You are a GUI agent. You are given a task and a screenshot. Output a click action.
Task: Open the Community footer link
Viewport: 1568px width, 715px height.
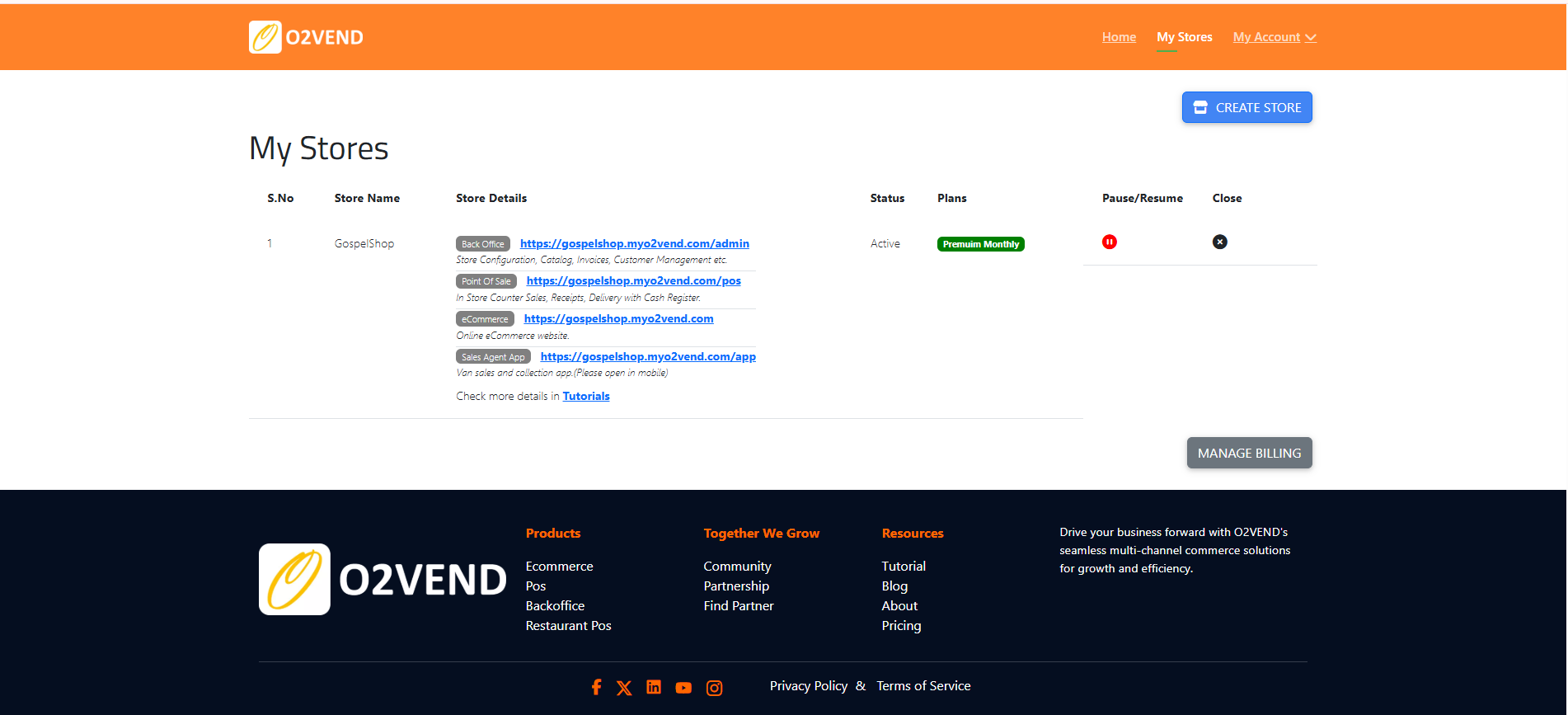tap(738, 566)
